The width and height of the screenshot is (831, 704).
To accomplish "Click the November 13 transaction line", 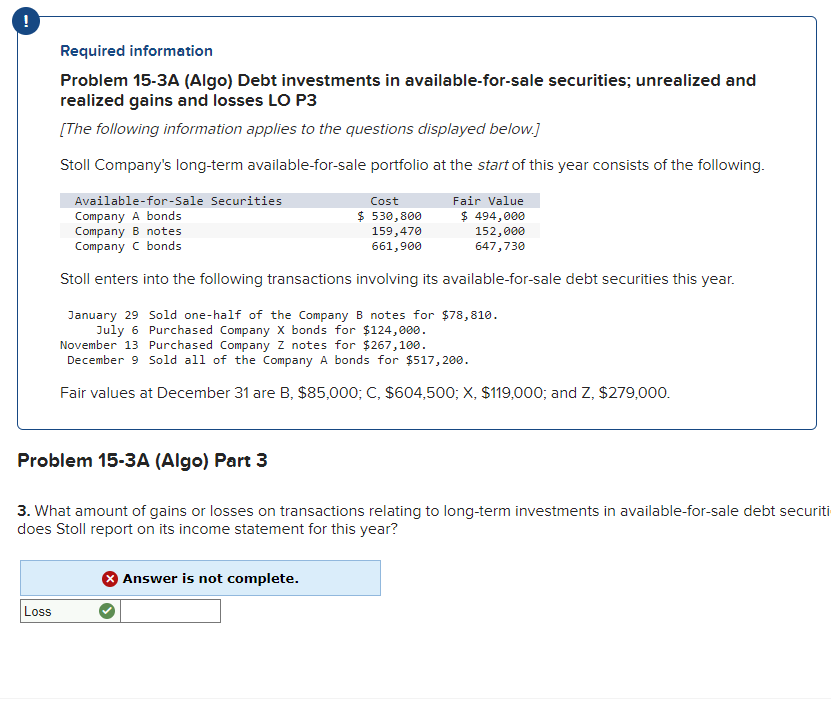I will [243, 345].
